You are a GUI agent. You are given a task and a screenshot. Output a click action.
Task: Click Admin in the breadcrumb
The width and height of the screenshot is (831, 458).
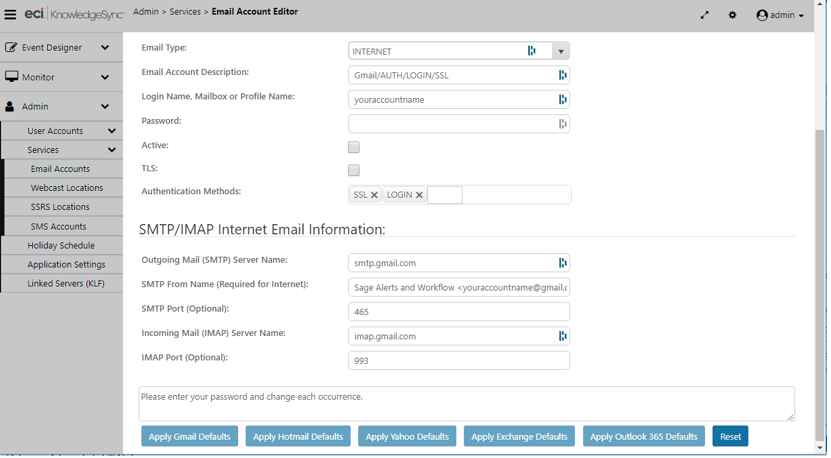[146, 12]
